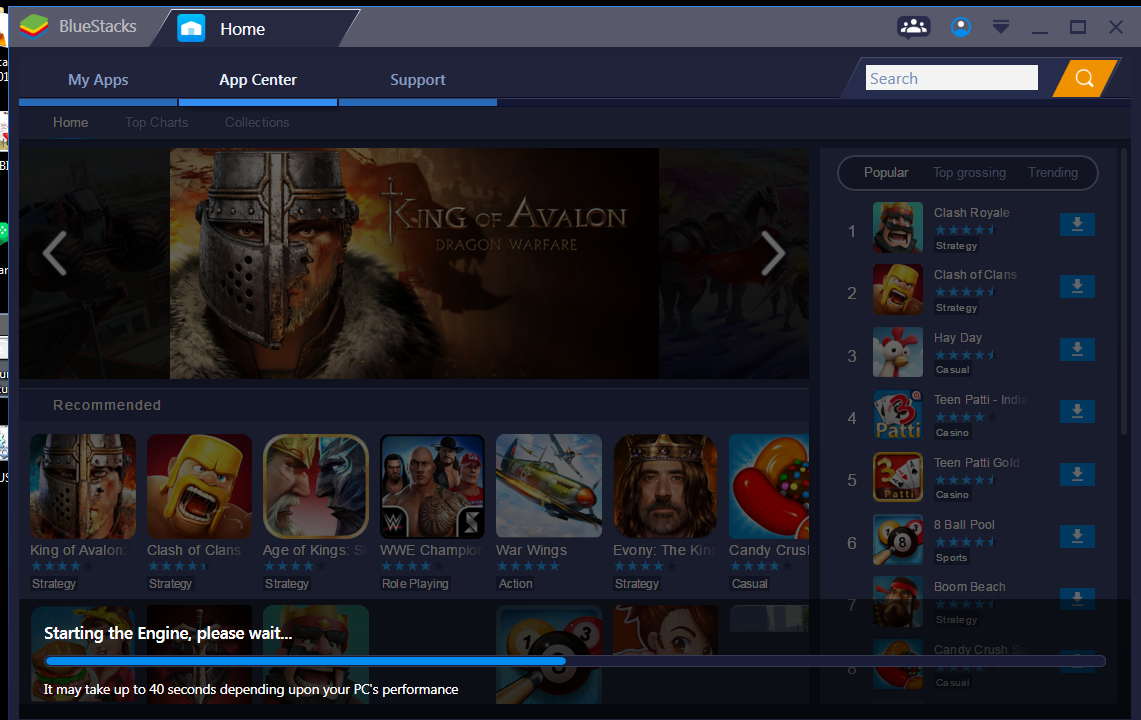Click the popular list vertical scrollbar
This screenshot has width=1141, height=720.
click(1124, 291)
